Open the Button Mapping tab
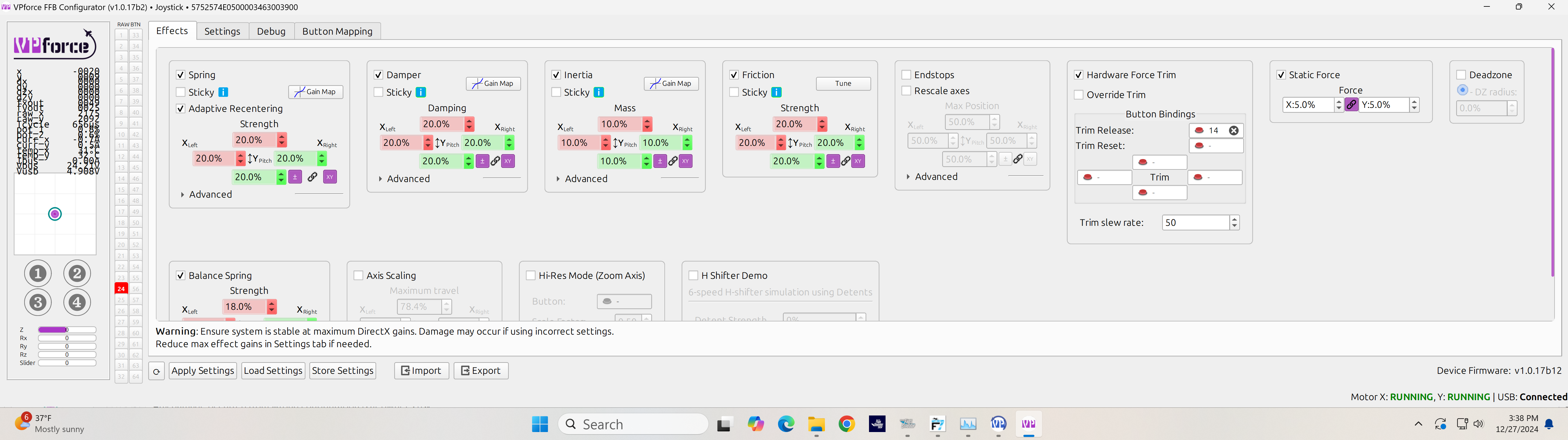 (337, 31)
